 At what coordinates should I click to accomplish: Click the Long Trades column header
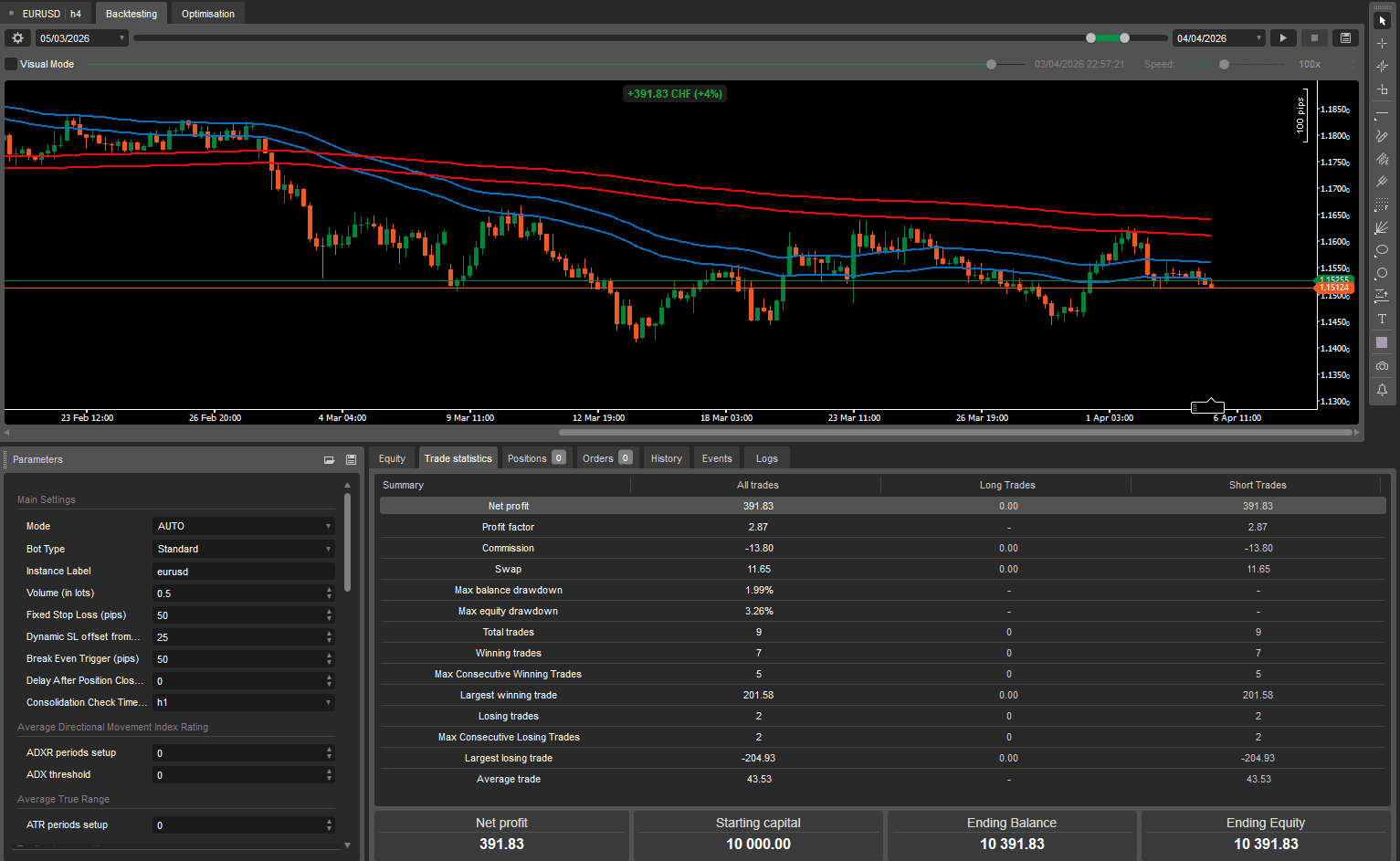1007,485
